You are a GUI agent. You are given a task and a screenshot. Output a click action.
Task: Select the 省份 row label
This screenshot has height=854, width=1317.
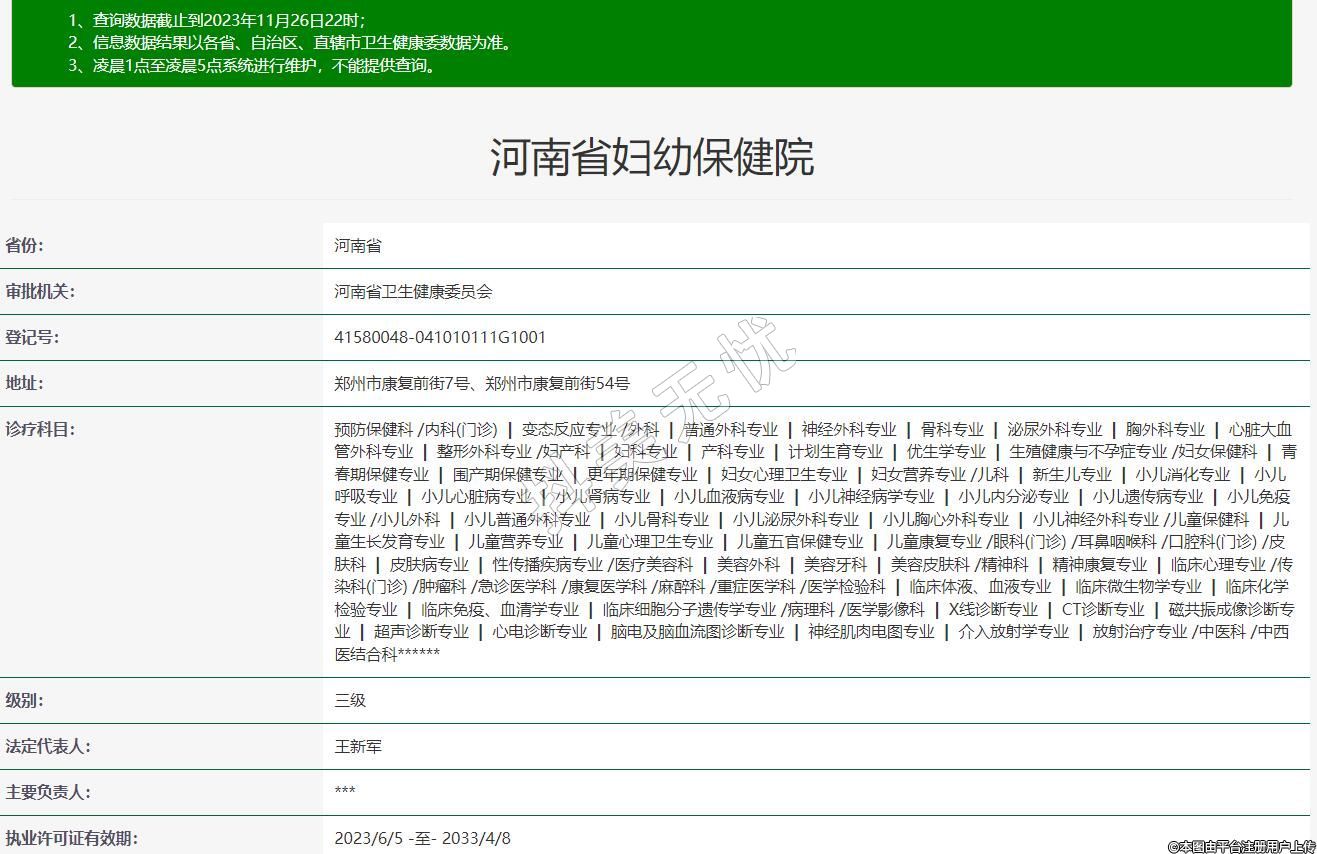tap(25, 246)
